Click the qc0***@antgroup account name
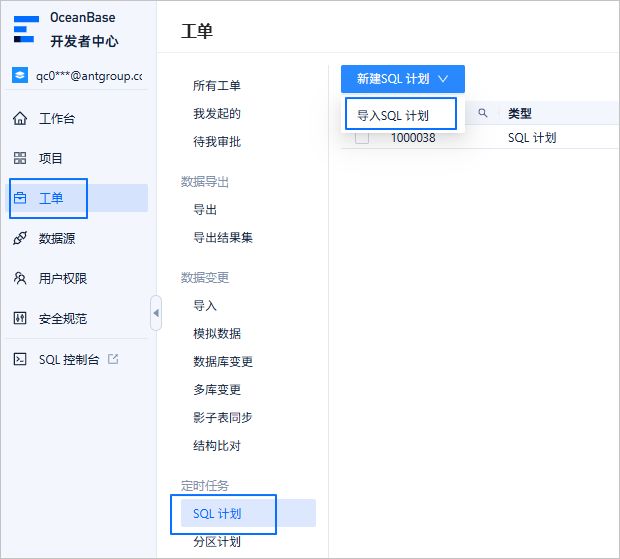This screenshot has width=620, height=559. point(89,75)
